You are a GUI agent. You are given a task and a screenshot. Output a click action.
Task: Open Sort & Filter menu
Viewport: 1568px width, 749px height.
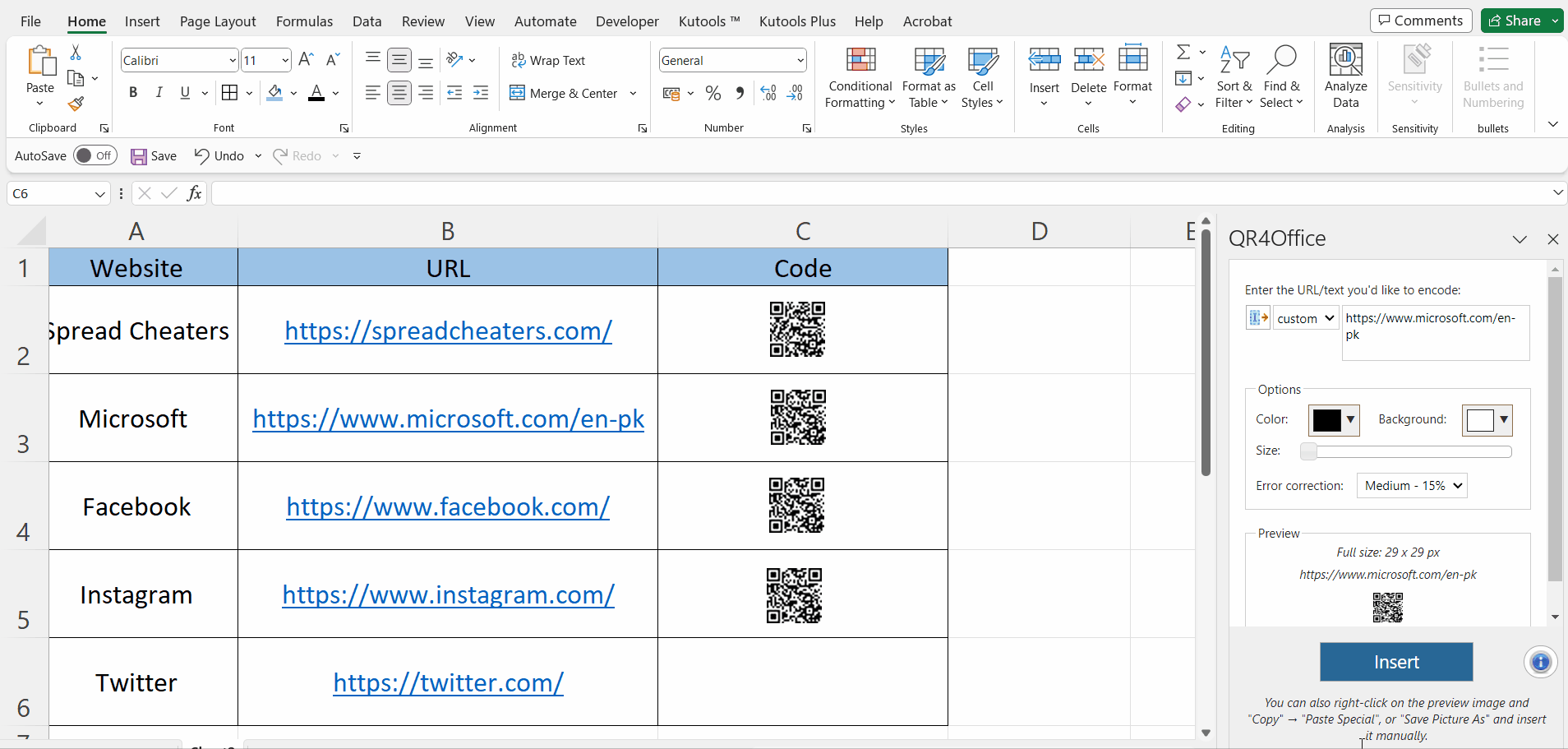point(1234,77)
